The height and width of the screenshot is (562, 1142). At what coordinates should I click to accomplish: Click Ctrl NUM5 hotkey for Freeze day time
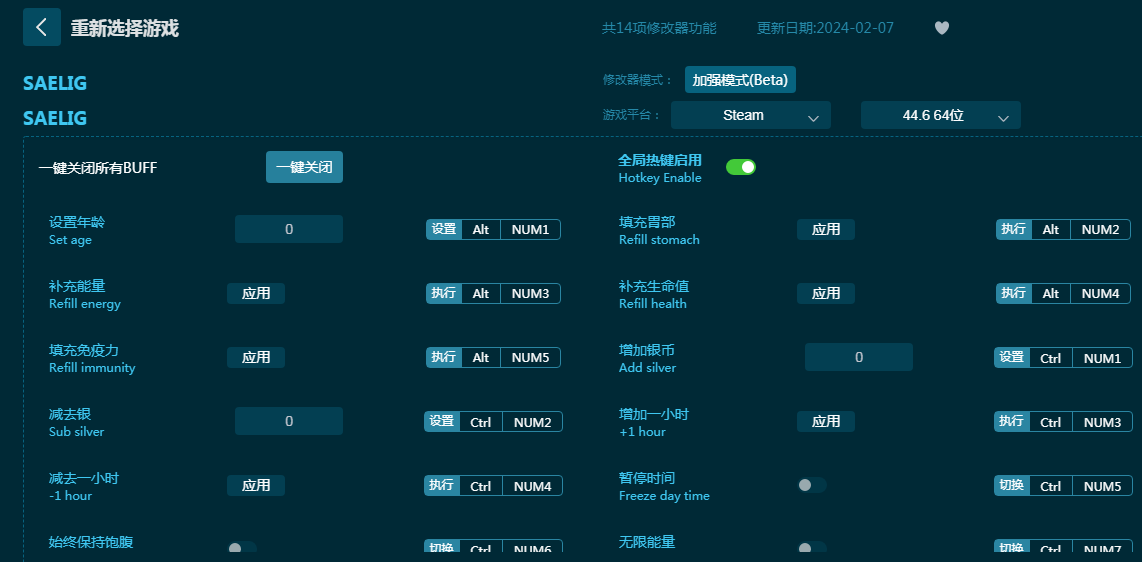1063,486
